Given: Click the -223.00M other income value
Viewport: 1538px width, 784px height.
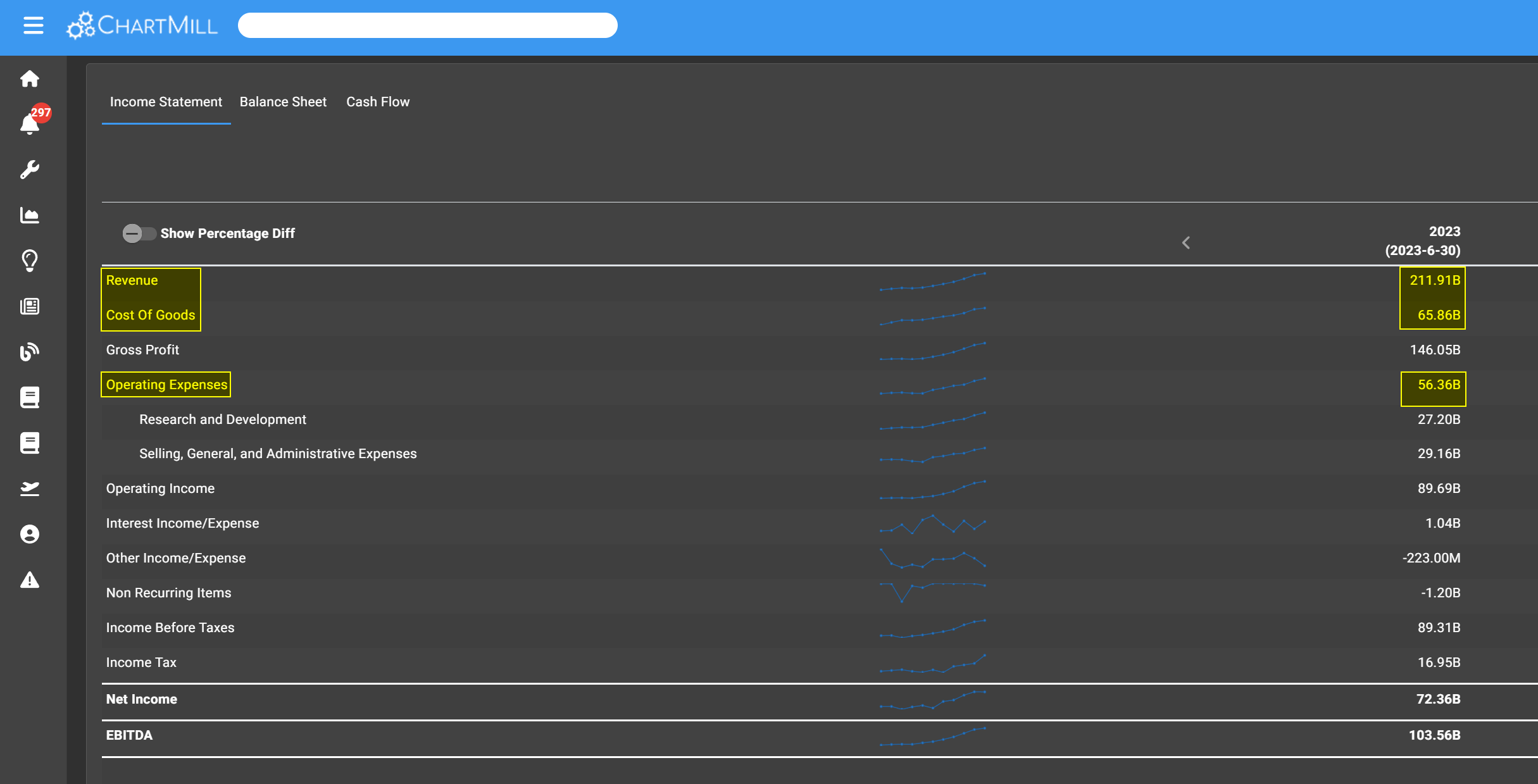Looking at the screenshot, I should click(1431, 558).
